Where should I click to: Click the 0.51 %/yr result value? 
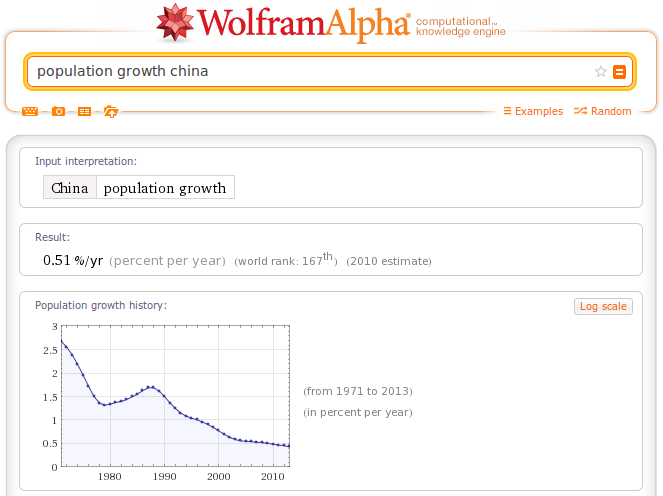73,260
